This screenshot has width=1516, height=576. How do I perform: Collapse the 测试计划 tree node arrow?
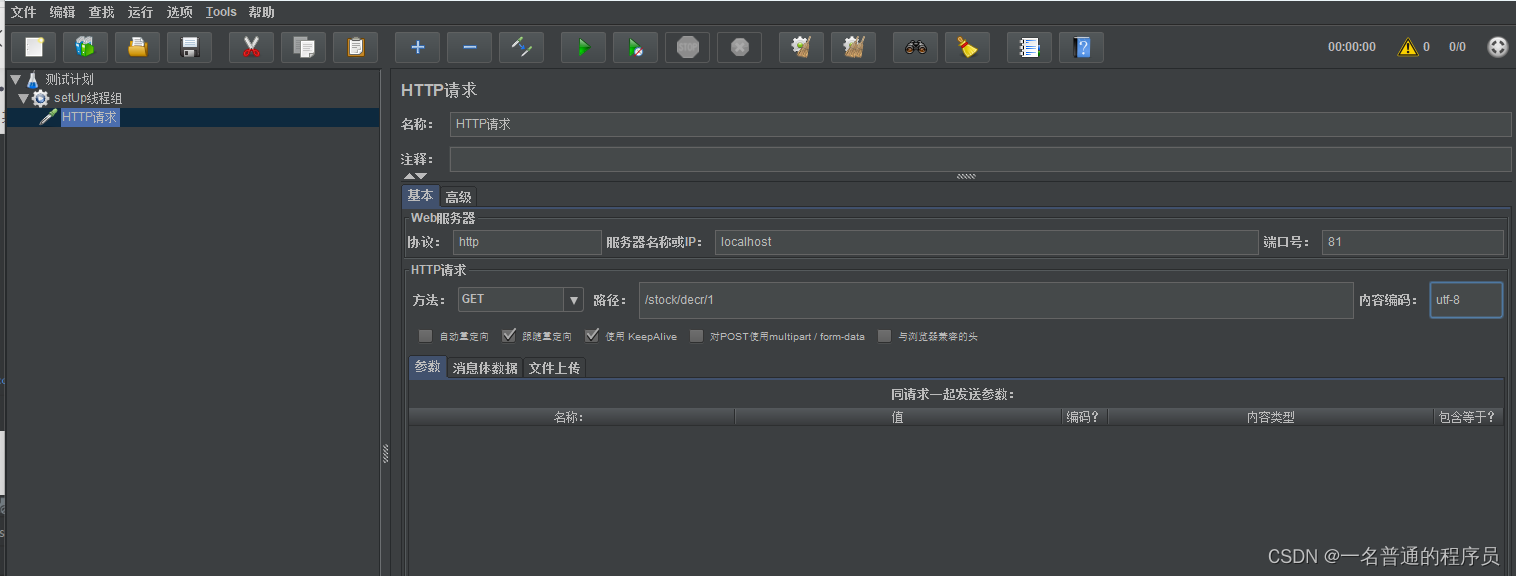point(15,79)
